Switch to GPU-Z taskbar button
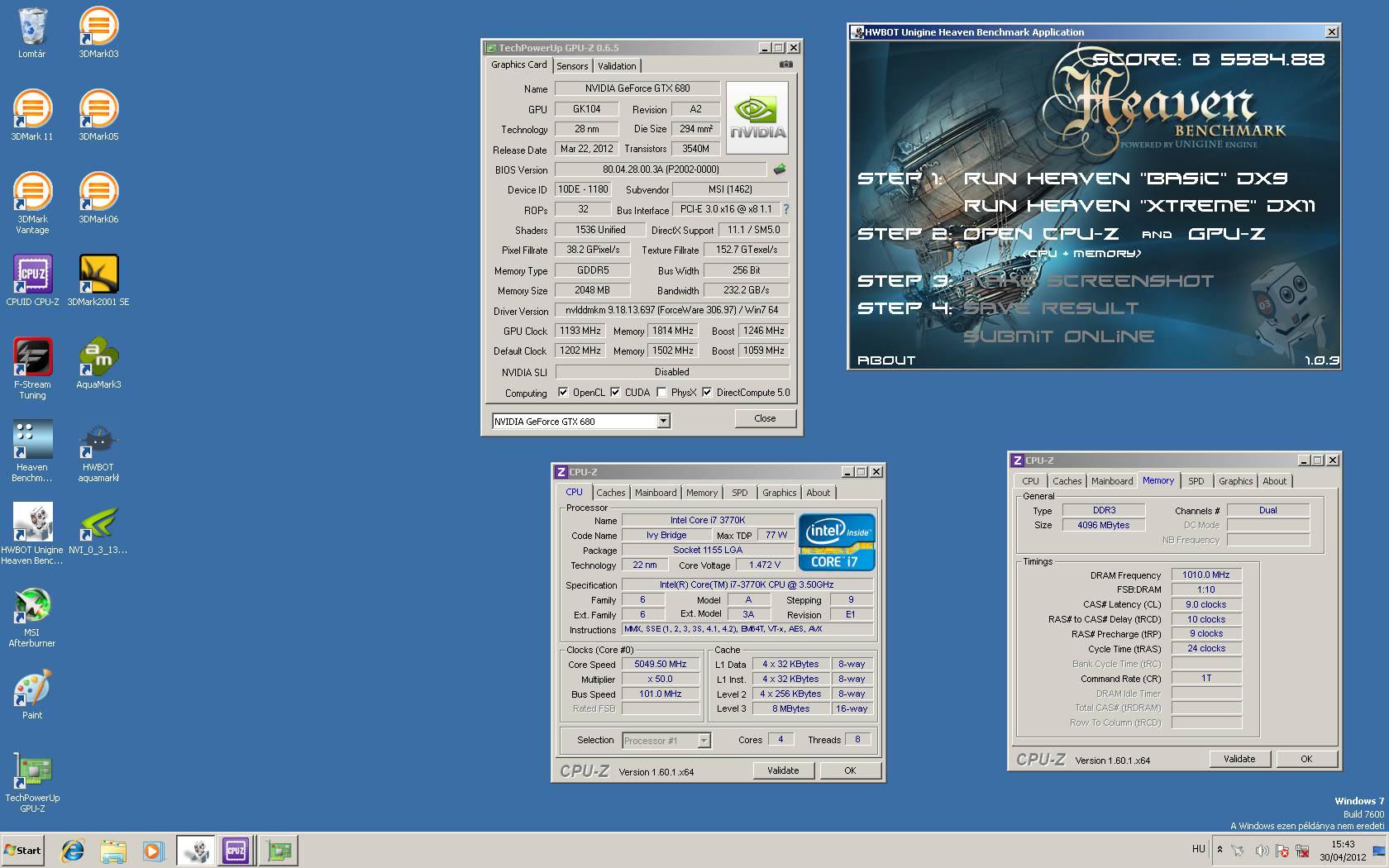The image size is (1389, 868). tap(279, 850)
